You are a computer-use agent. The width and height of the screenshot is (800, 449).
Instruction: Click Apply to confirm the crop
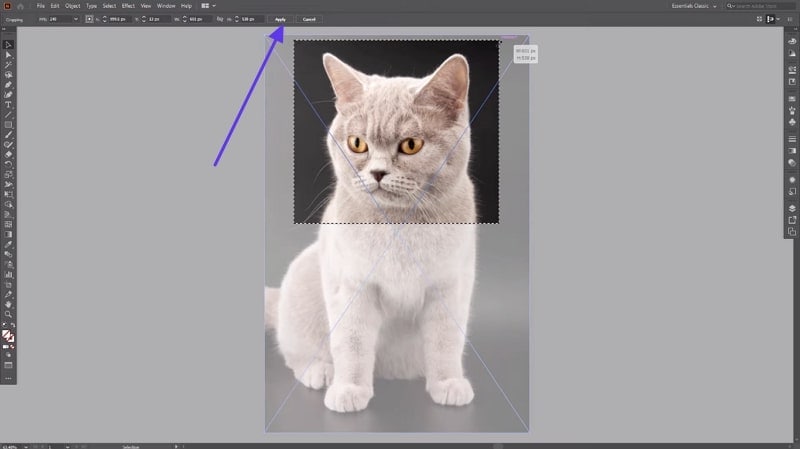pyautogui.click(x=280, y=19)
